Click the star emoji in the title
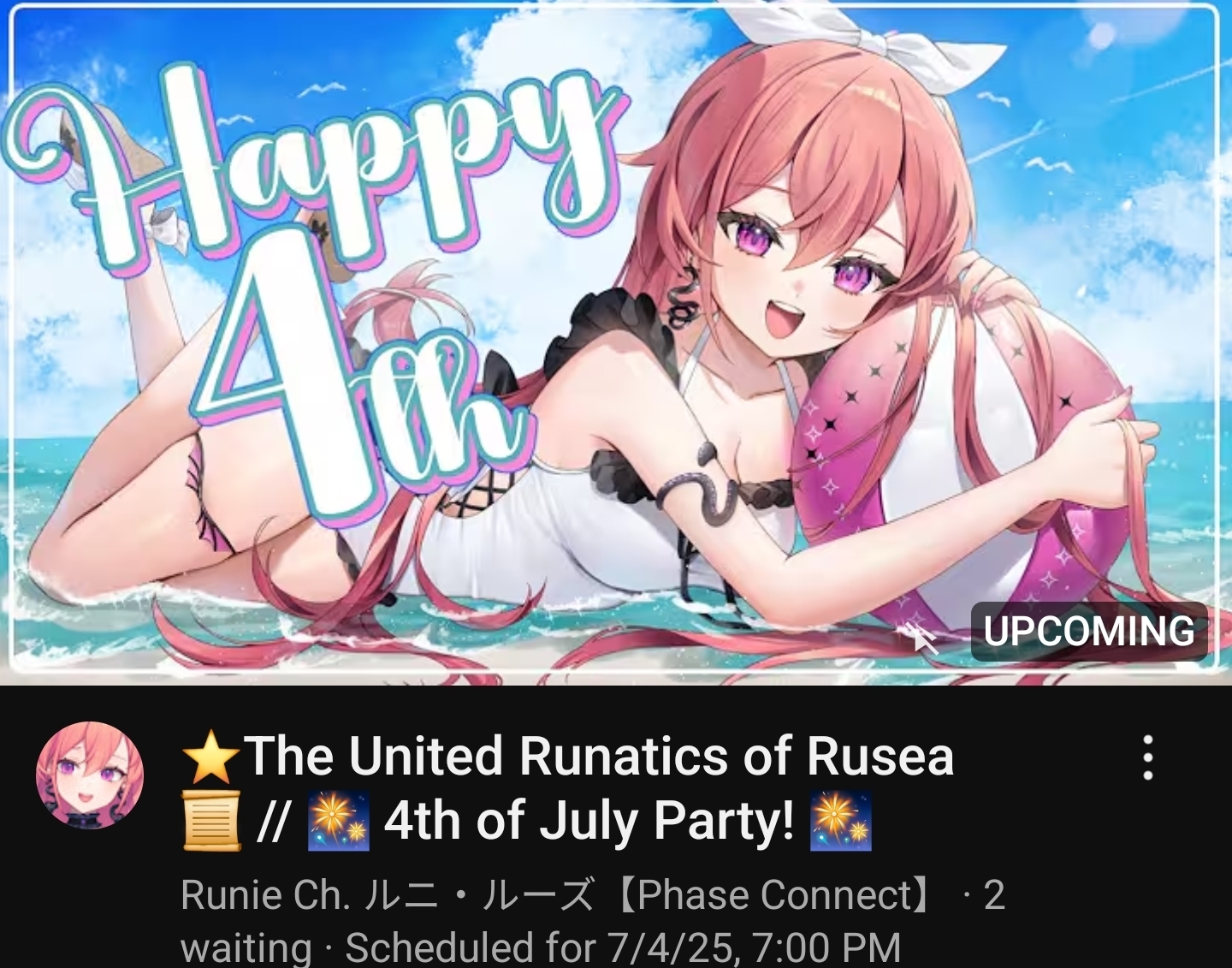This screenshot has height=968, width=1232. (211, 757)
